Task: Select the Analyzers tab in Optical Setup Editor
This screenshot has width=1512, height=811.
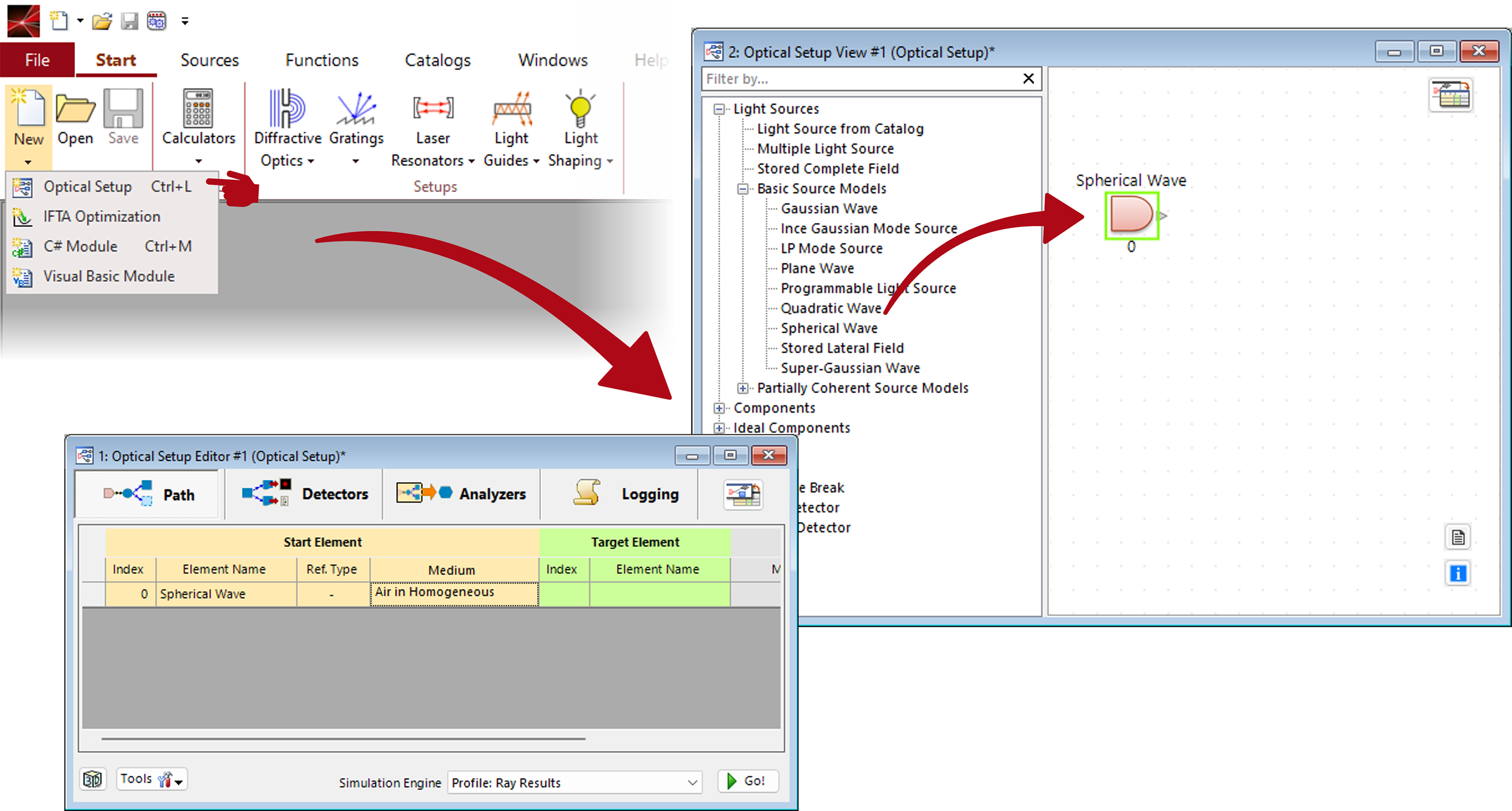Action: pos(461,494)
